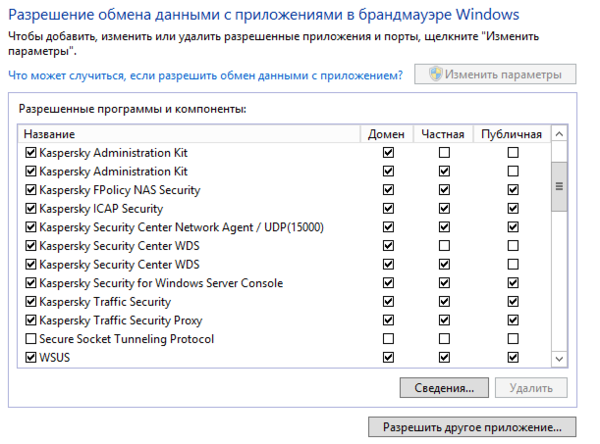Open Сведения details button

pyautogui.click(x=442, y=387)
